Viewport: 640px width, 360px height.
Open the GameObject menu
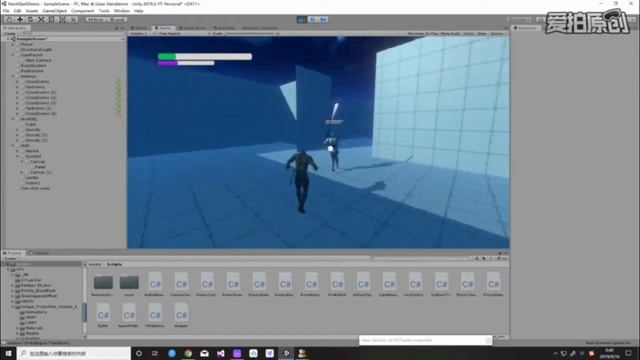pyautogui.click(x=55, y=11)
